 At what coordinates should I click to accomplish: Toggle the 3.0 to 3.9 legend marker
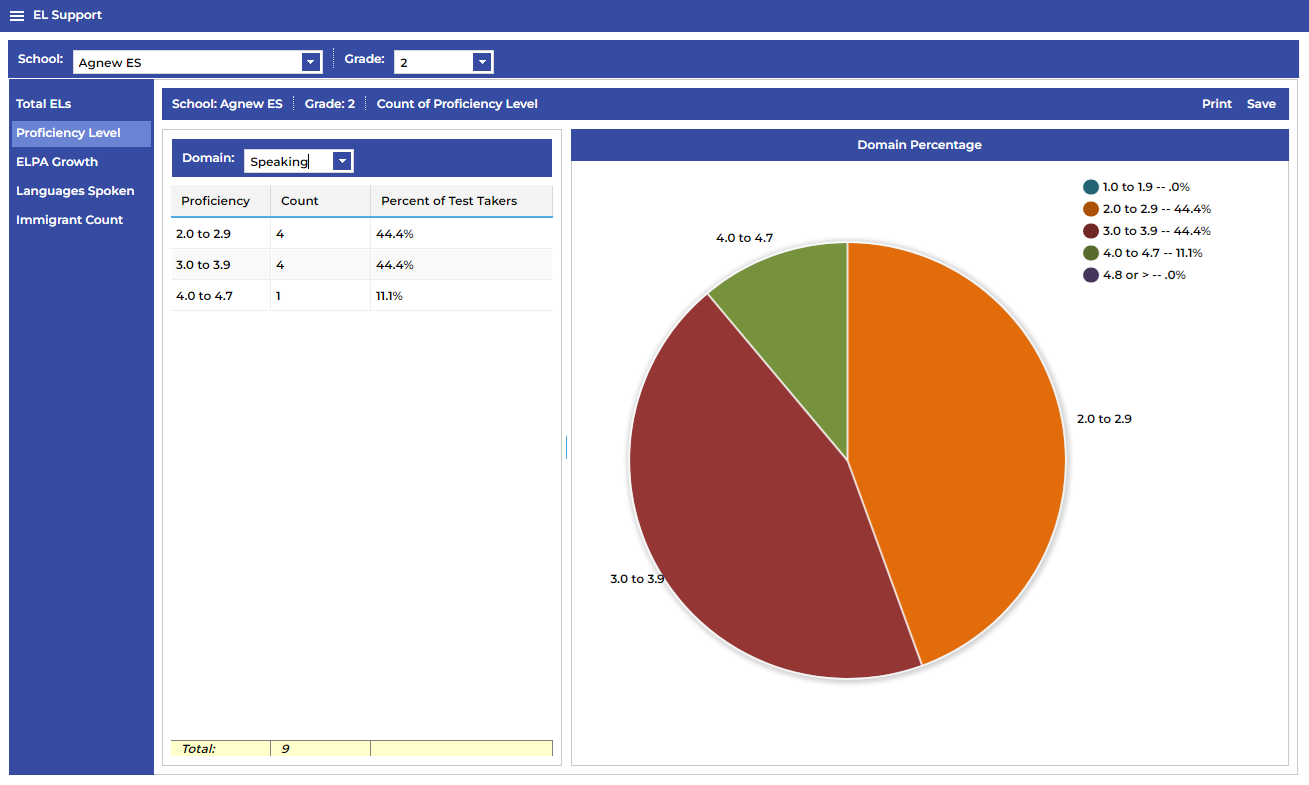tap(1091, 231)
